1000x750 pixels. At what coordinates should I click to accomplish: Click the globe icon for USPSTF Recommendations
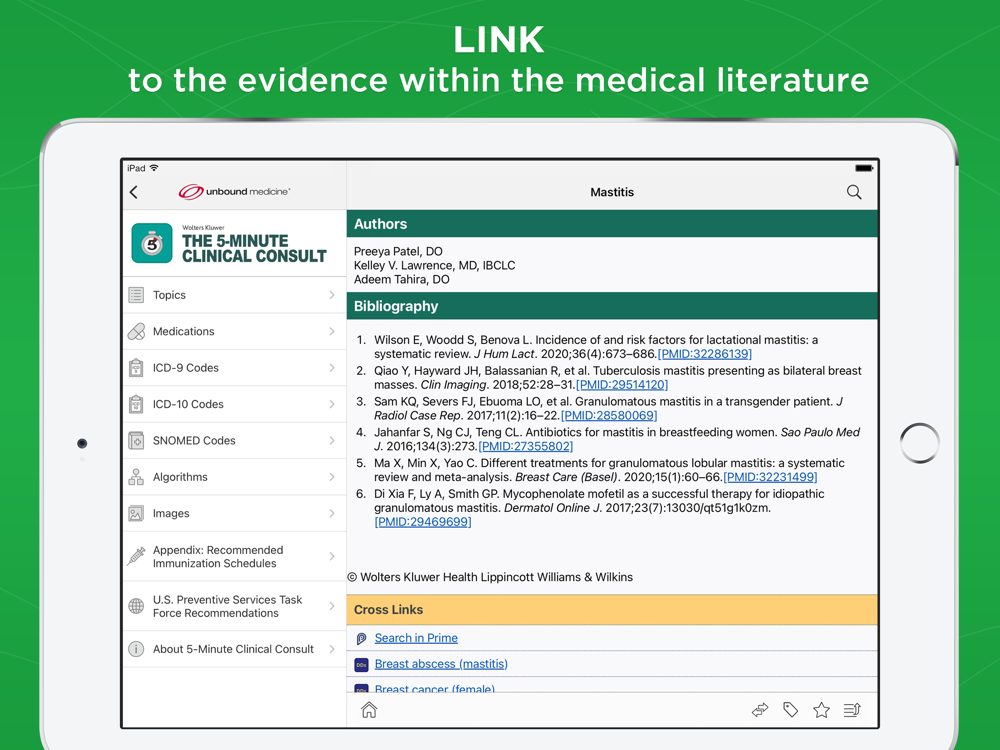(136, 606)
